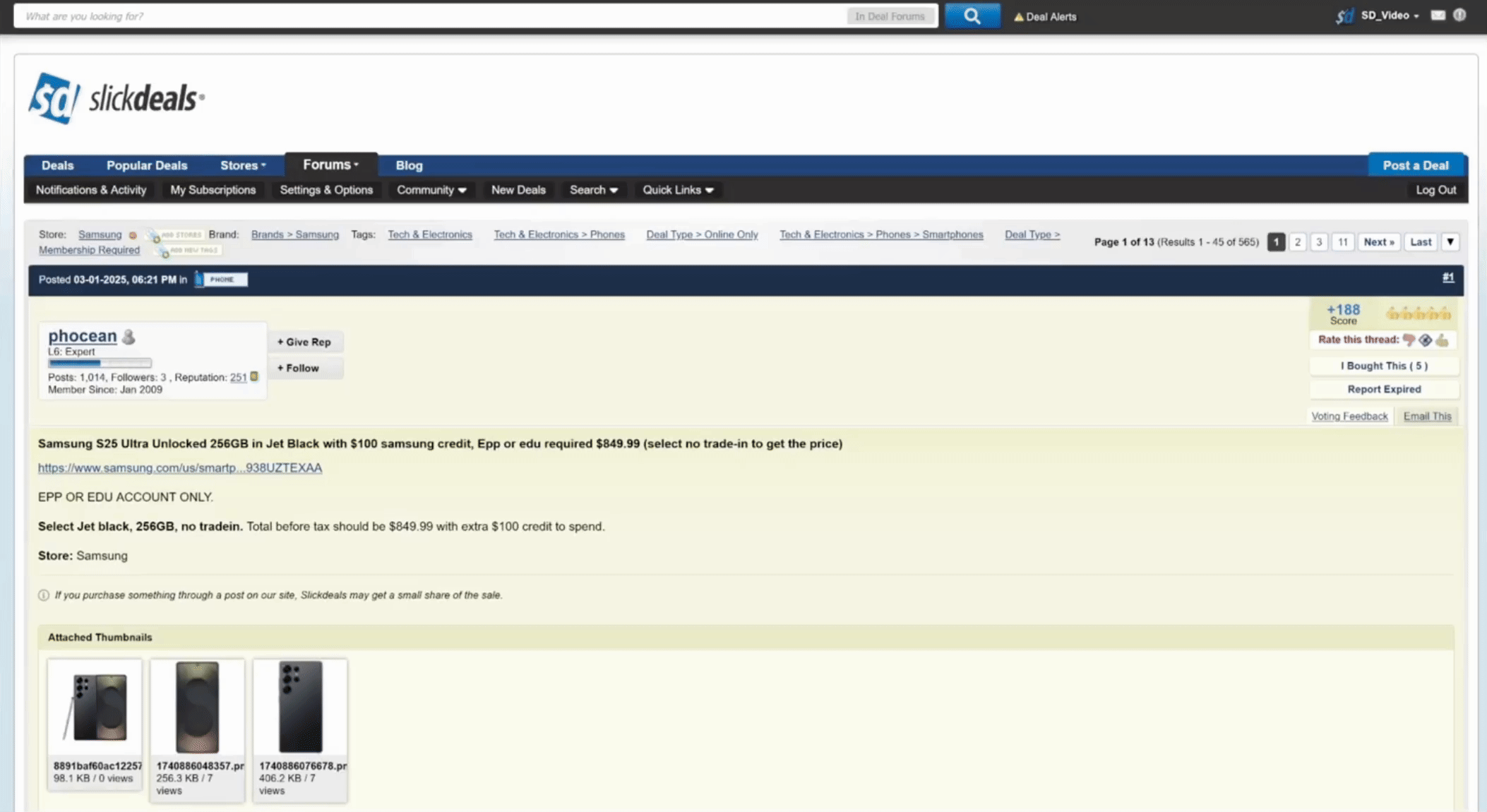Open the Blog tab
This screenshot has height=812, width=1487.
tap(409, 165)
